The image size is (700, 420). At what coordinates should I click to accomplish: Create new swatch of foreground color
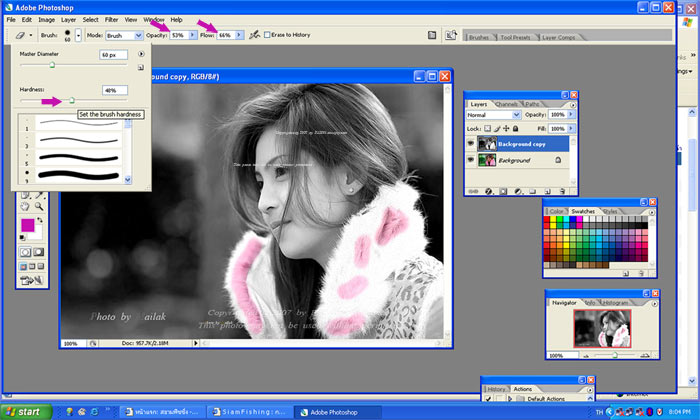[x=626, y=273]
